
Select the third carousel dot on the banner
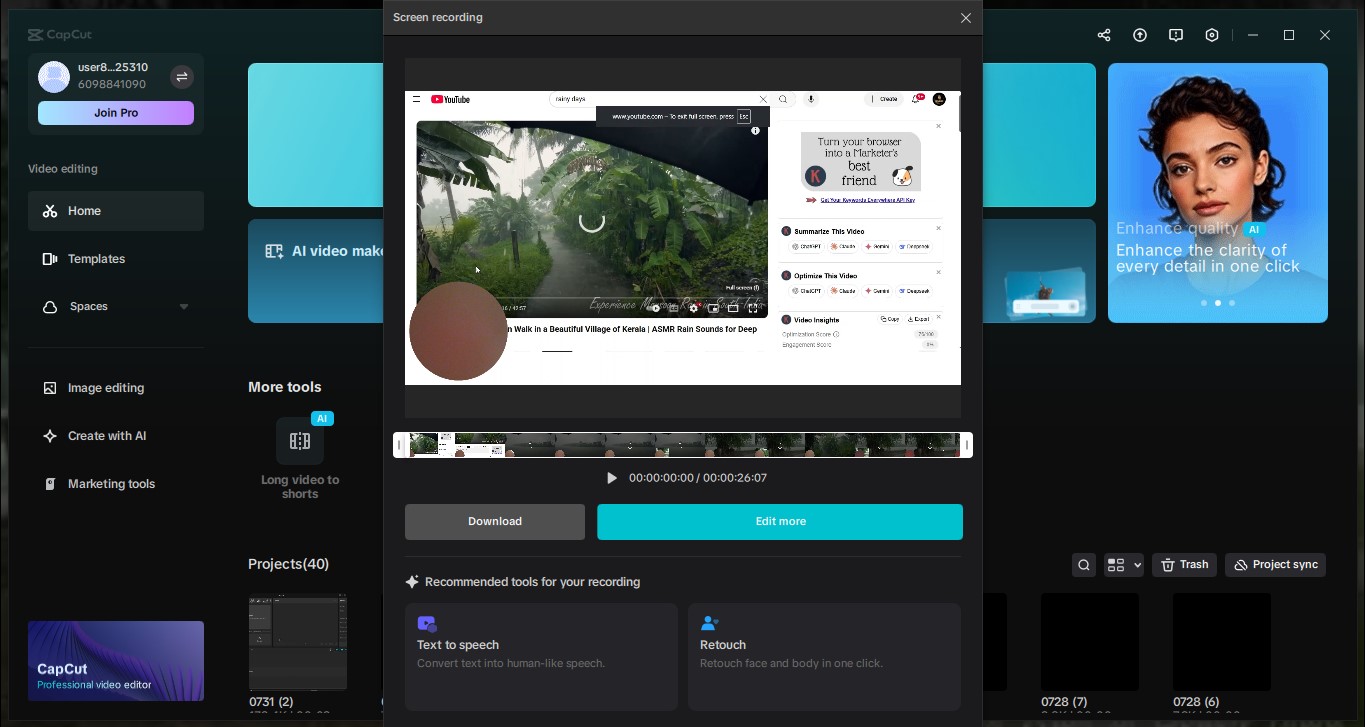(x=1232, y=303)
